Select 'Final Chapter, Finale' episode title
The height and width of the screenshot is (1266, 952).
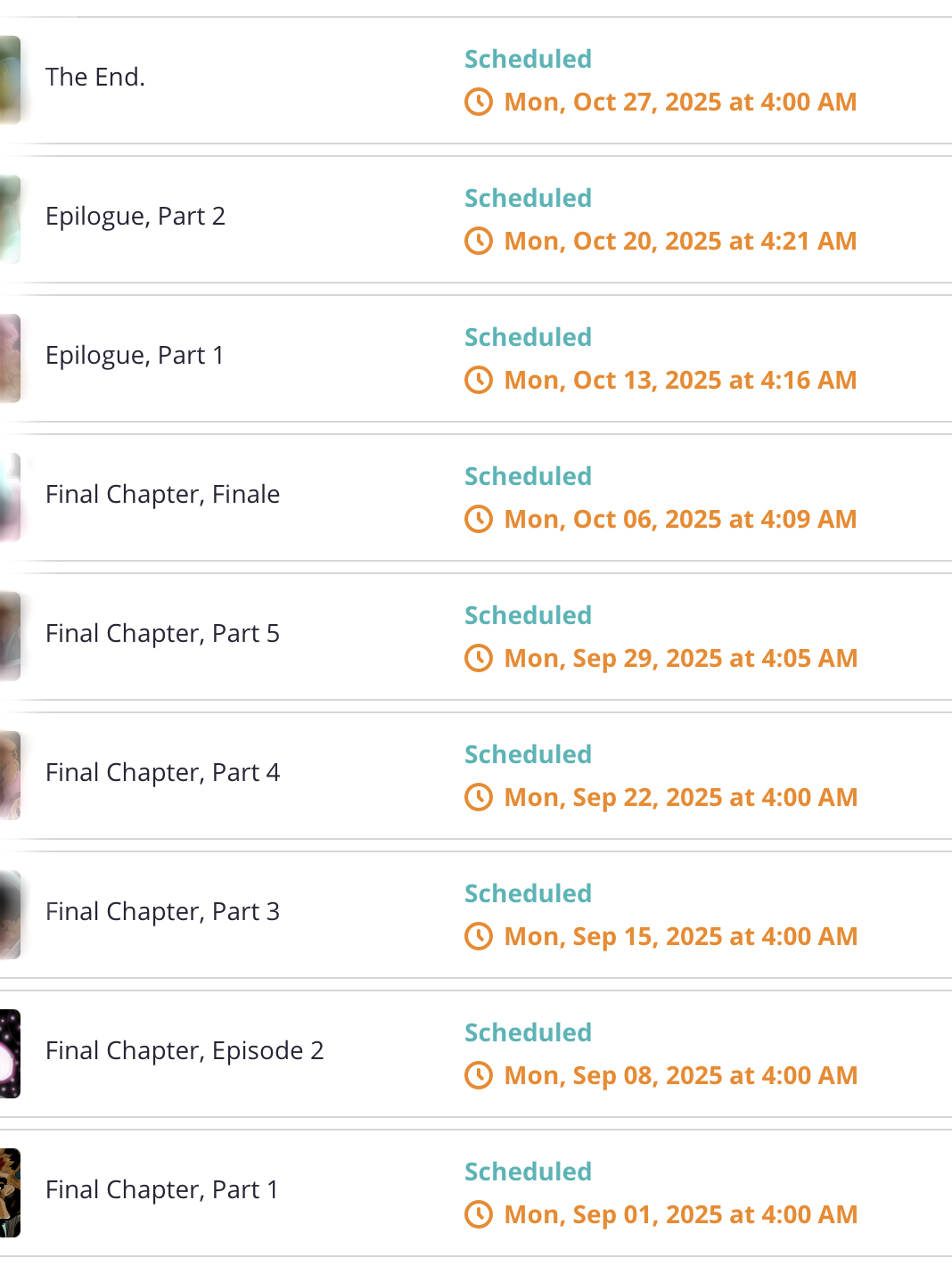coord(162,495)
